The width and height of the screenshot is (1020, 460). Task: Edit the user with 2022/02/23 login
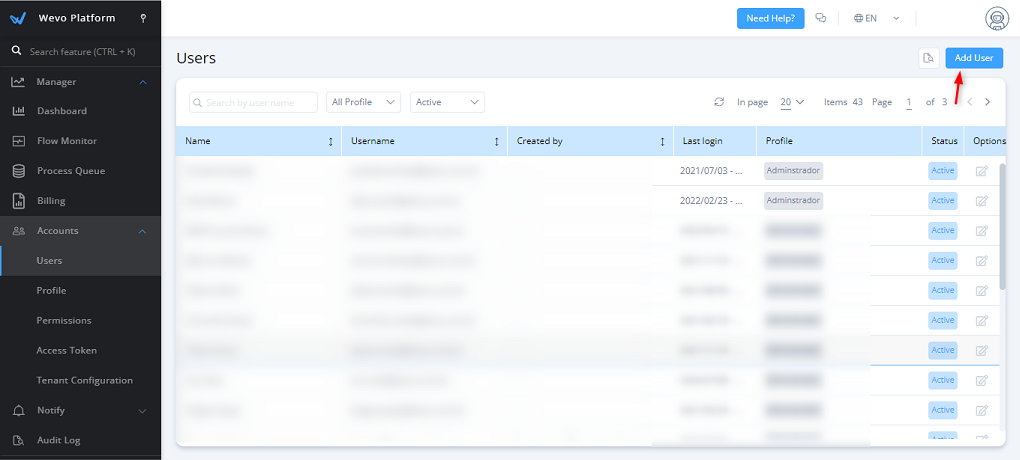pos(982,201)
